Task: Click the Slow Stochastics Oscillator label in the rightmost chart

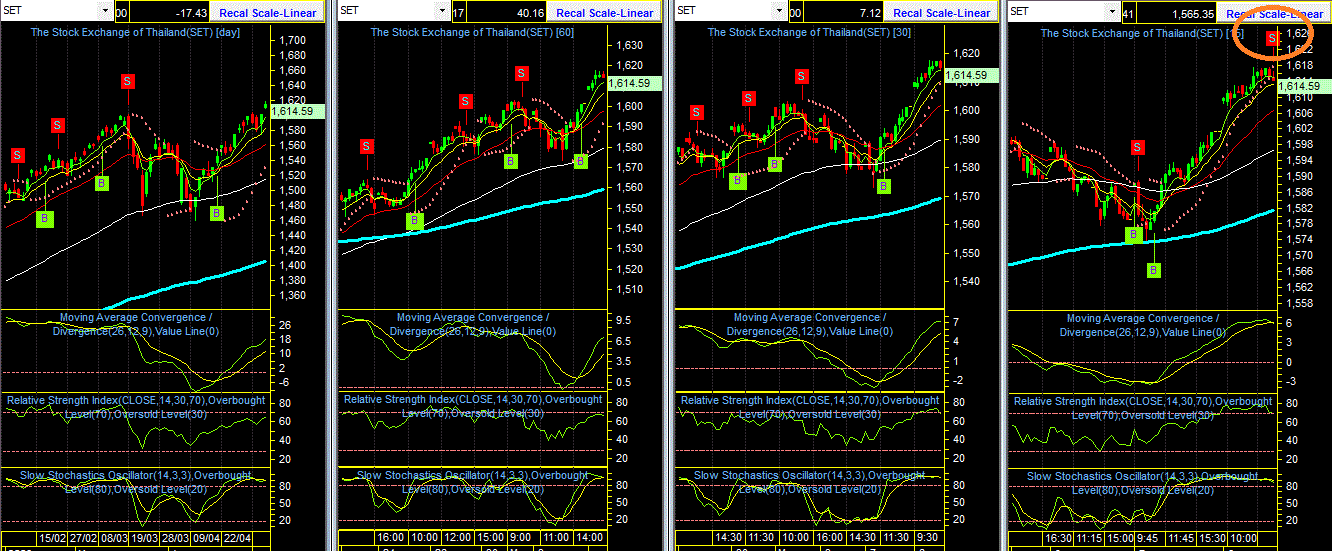Action: [x=1142, y=483]
